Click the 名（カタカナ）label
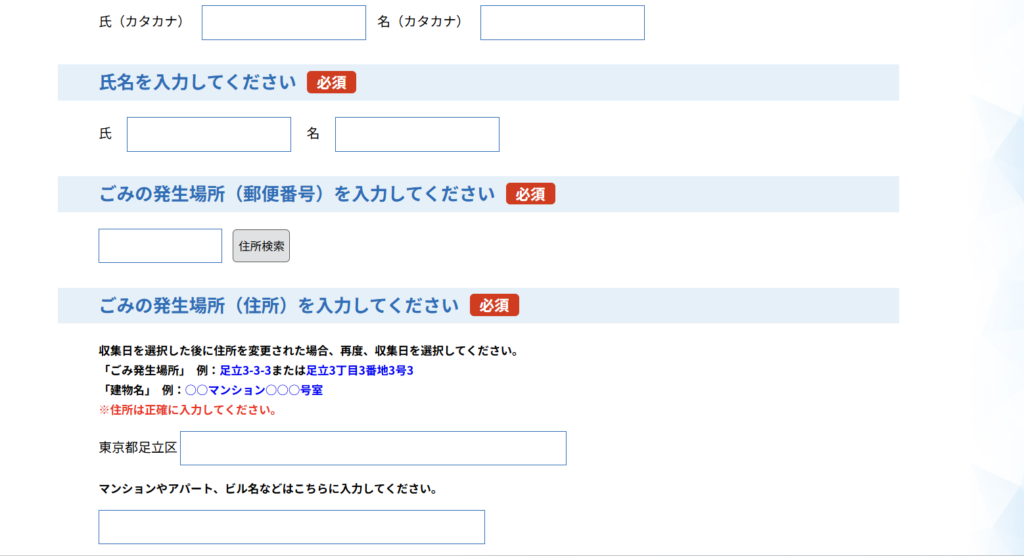This screenshot has height=556, width=1024. coord(420,22)
